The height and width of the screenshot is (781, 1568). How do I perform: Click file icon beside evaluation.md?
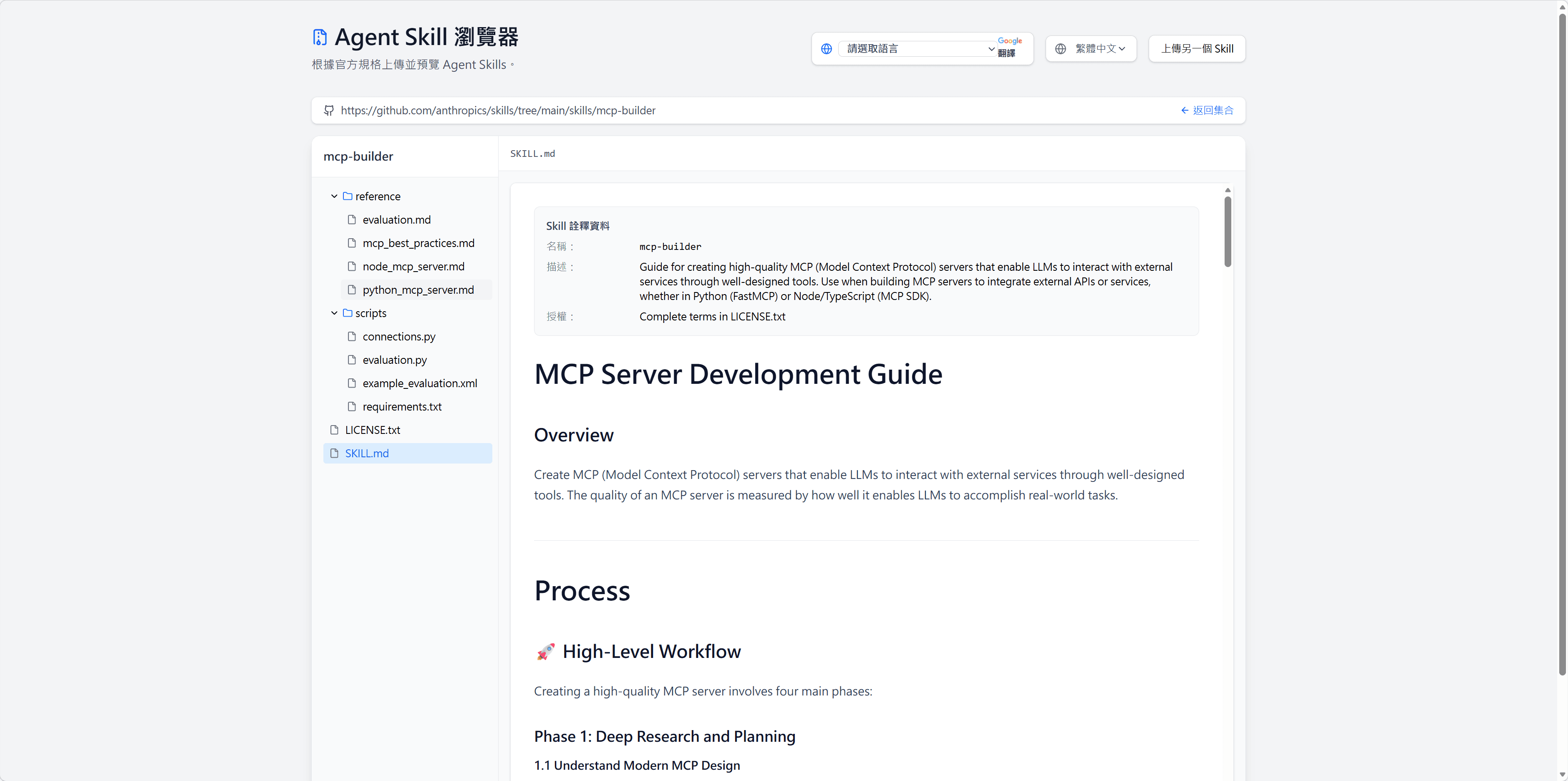point(352,220)
